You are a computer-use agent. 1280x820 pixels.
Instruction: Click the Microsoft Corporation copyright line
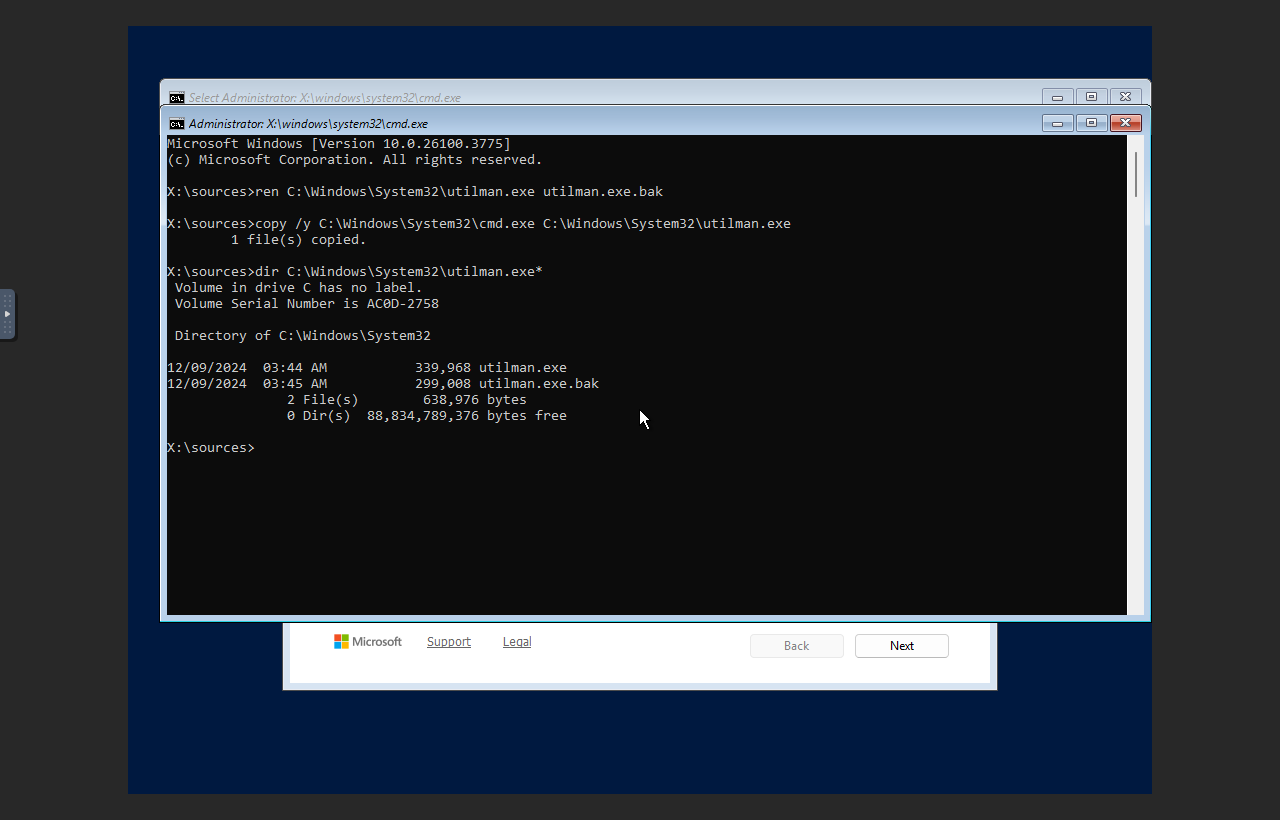coord(355,160)
